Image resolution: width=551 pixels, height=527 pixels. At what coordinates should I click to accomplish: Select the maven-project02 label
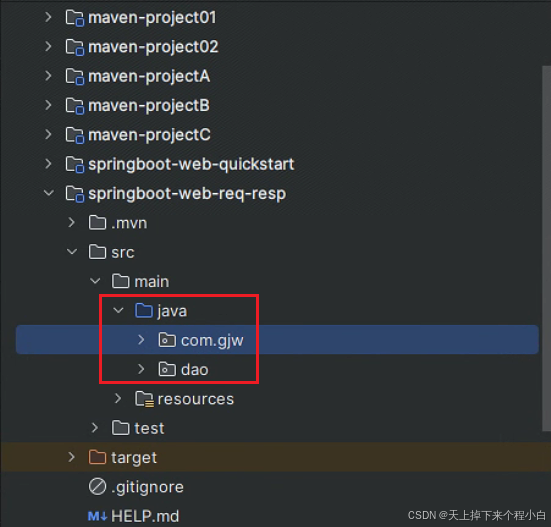[153, 47]
